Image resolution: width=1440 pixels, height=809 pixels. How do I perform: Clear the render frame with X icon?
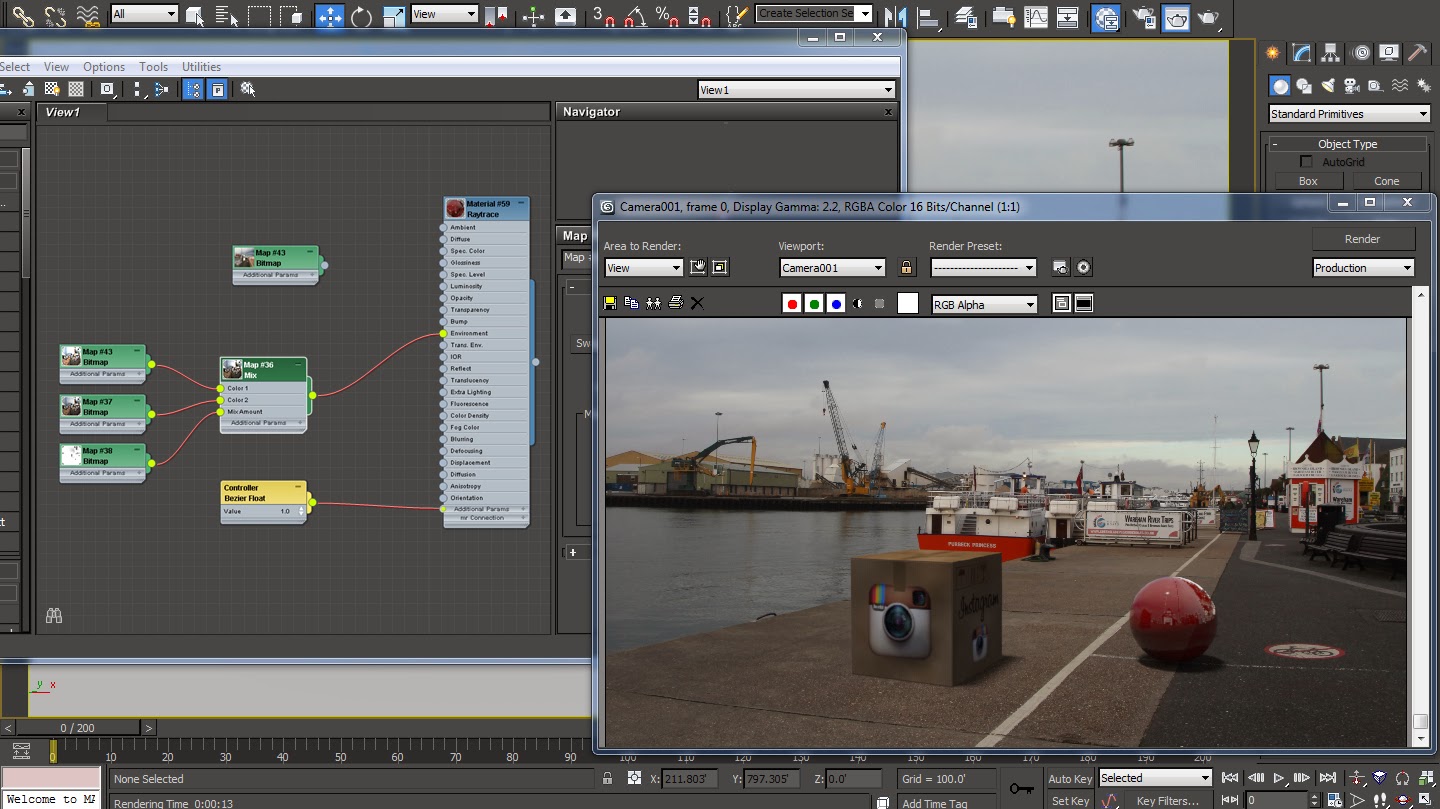[697, 303]
